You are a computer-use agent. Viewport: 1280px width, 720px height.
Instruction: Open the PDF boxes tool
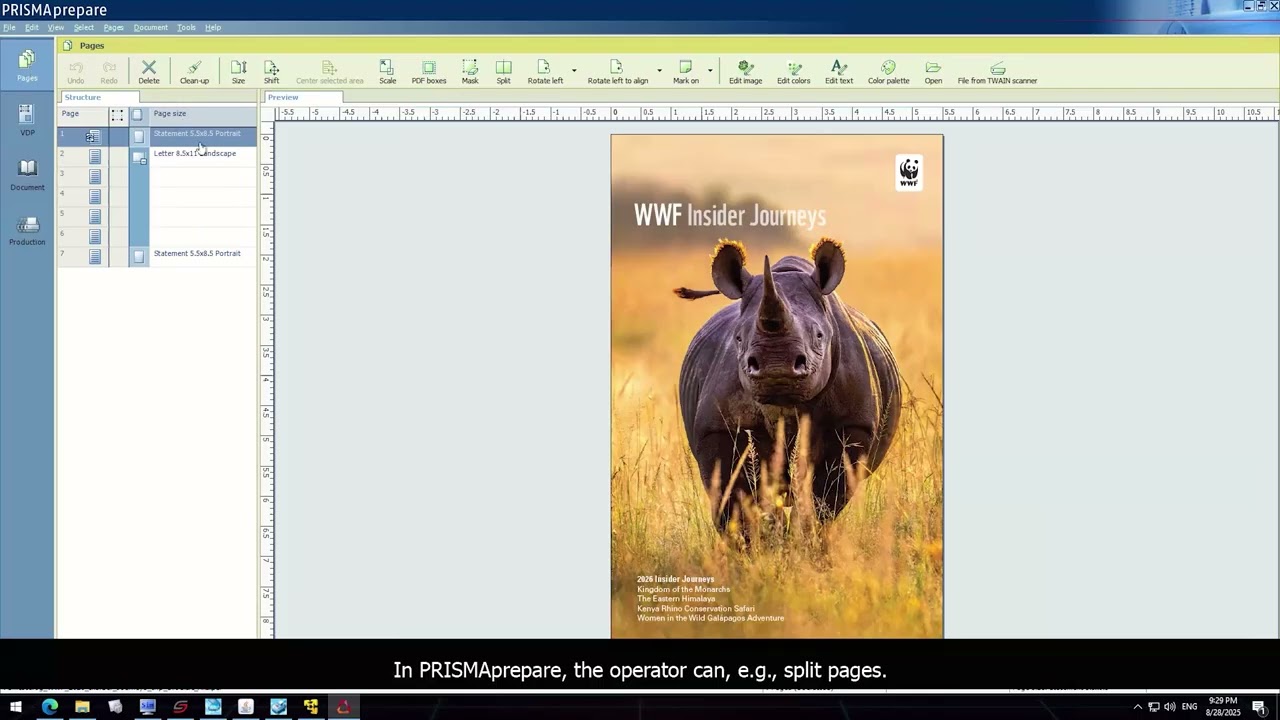tap(429, 72)
